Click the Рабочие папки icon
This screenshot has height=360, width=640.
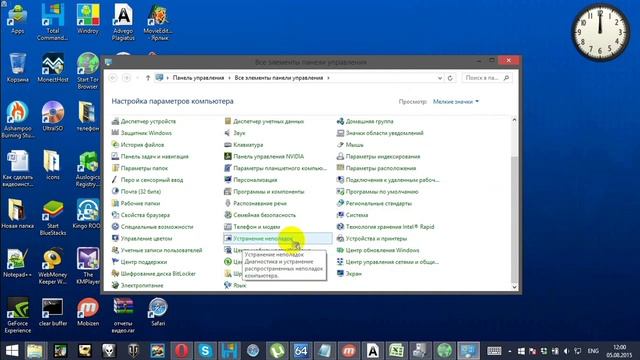(115, 203)
